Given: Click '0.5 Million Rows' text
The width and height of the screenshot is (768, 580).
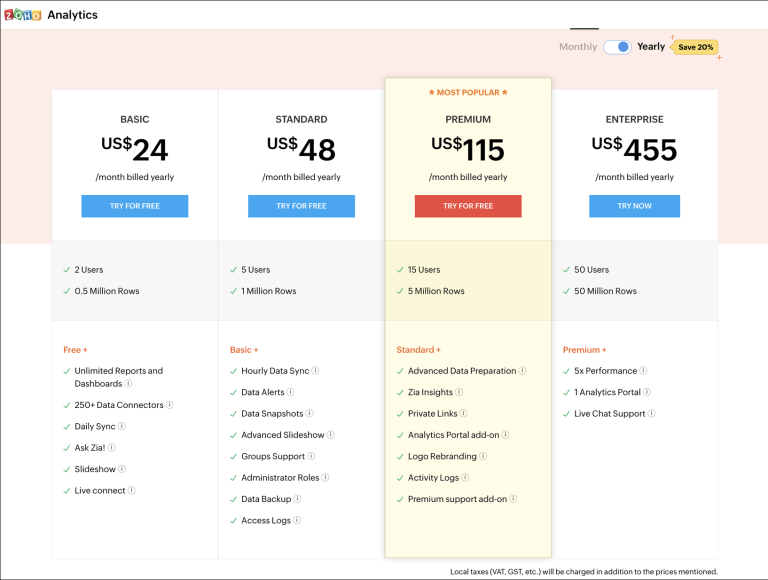Looking at the screenshot, I should (x=107, y=291).
